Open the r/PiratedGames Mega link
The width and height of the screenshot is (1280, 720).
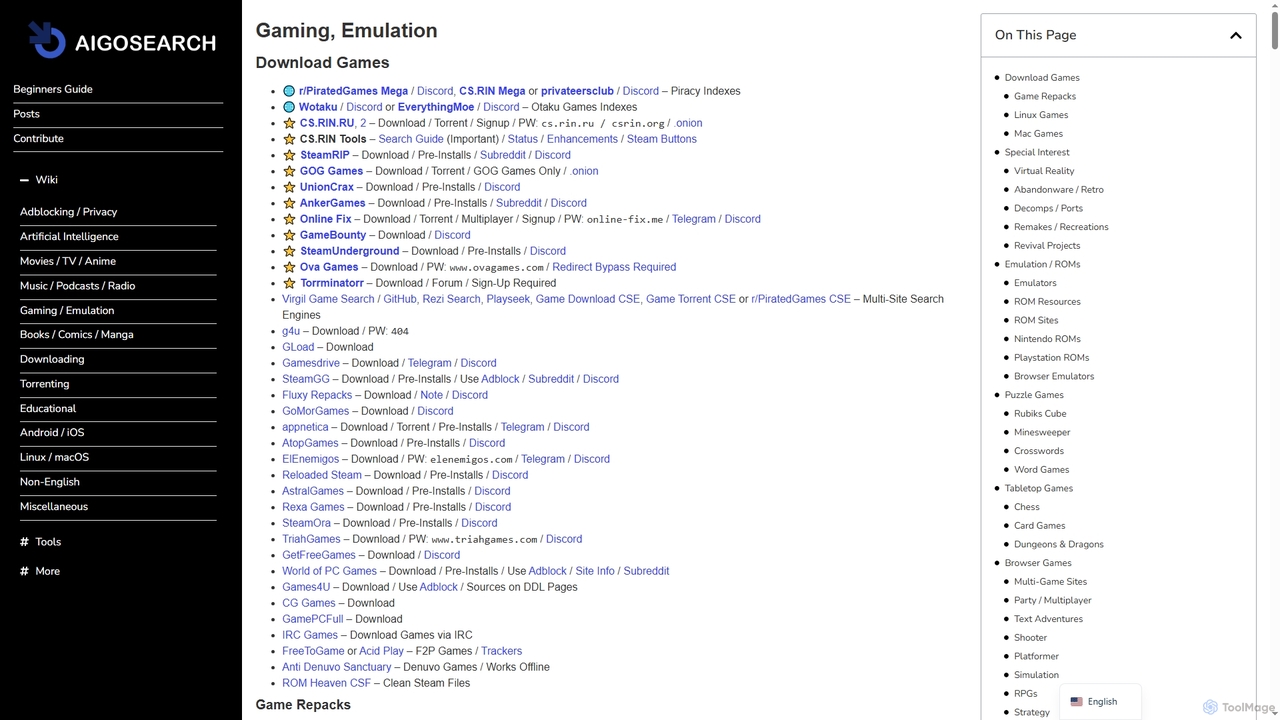pyautogui.click(x=353, y=91)
